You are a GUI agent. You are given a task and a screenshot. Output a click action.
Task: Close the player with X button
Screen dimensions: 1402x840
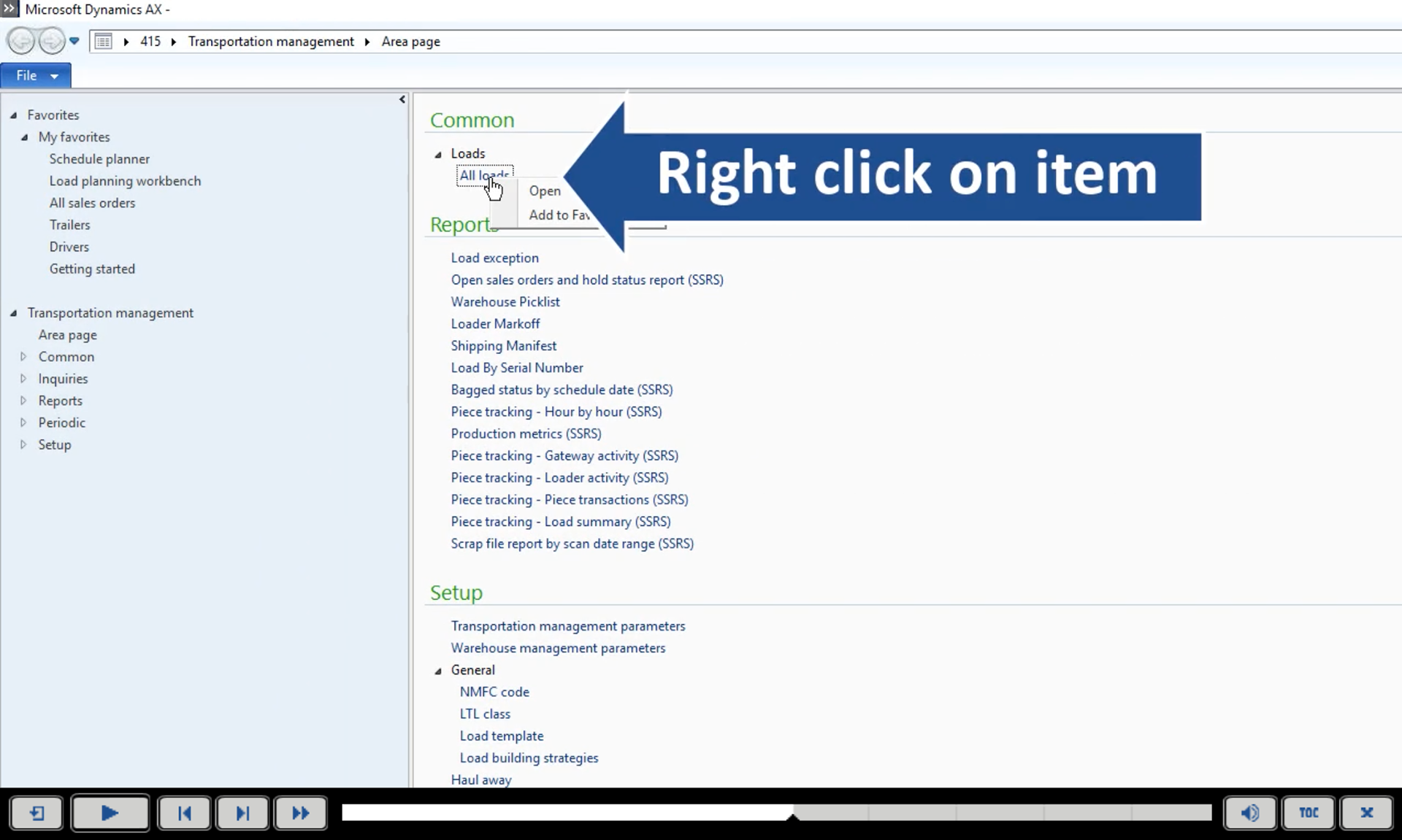(x=1367, y=812)
